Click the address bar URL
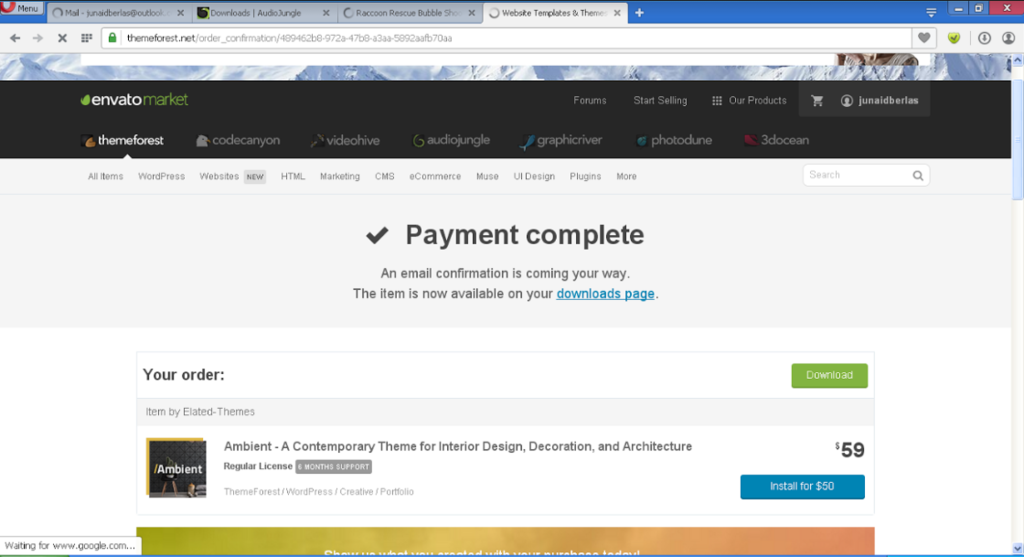Screen dimensions: 1024x557 tap(289, 38)
